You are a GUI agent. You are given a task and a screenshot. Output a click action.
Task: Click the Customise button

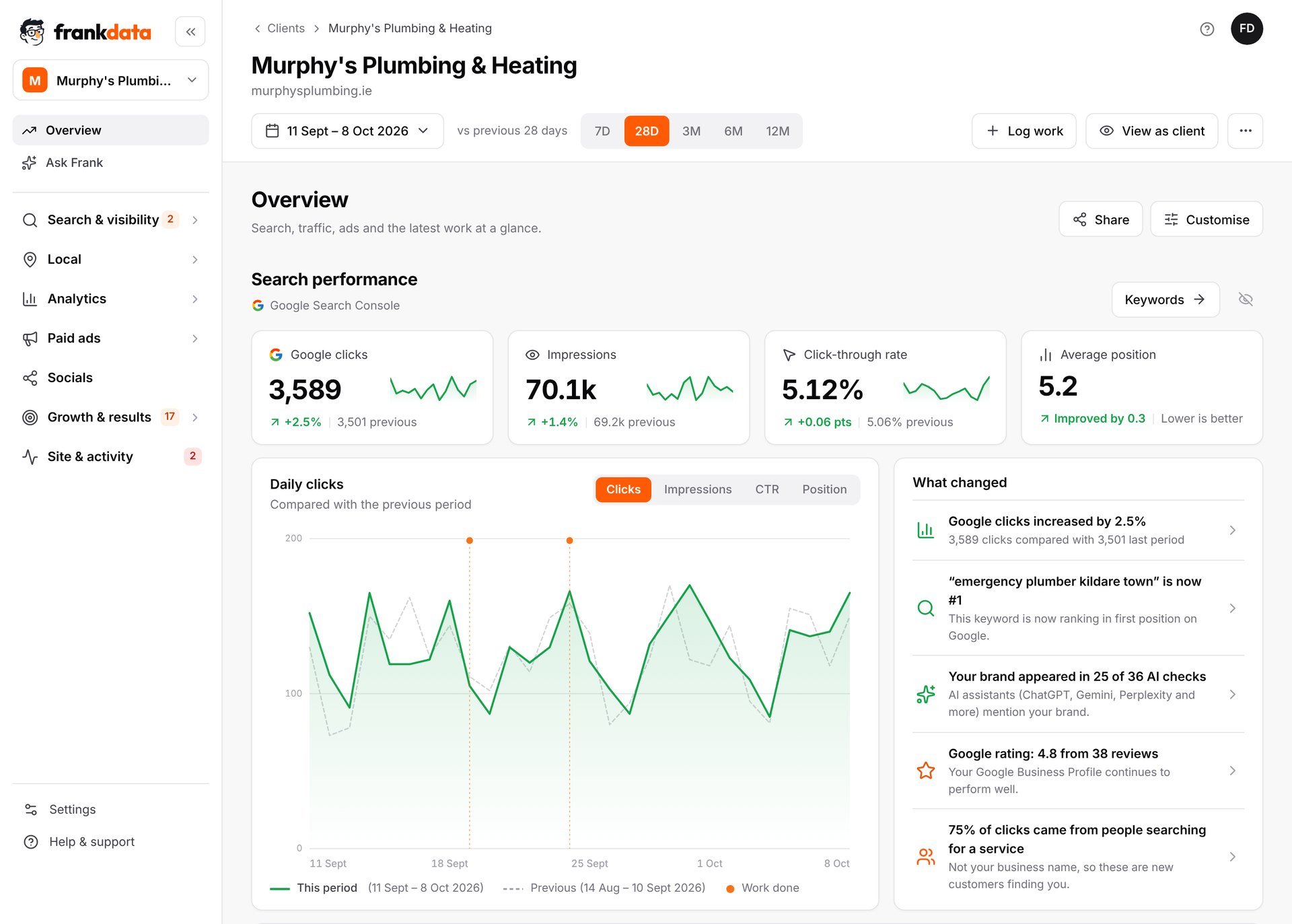click(x=1207, y=219)
